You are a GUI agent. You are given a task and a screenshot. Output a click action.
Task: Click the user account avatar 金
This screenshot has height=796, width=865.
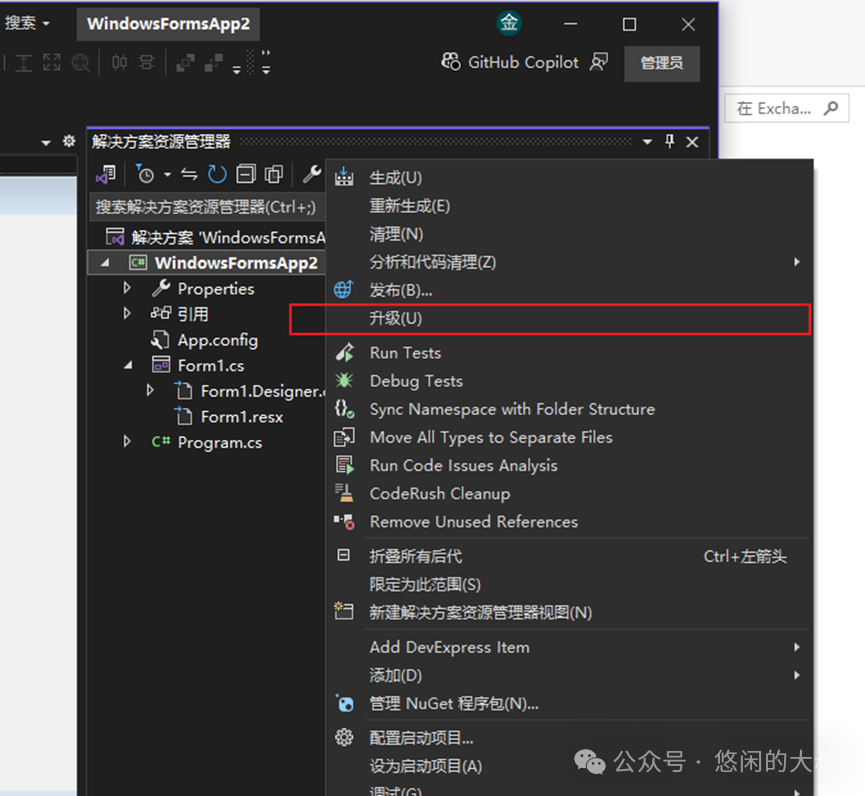point(510,24)
